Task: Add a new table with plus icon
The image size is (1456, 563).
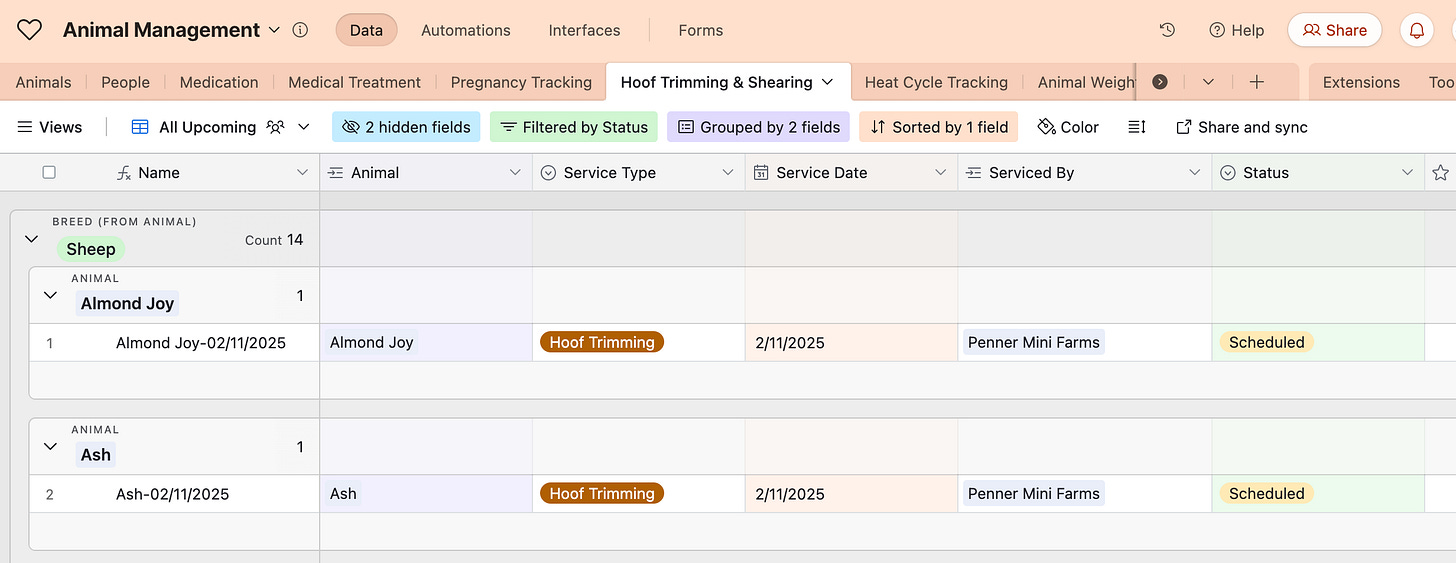Action: coord(1257,82)
